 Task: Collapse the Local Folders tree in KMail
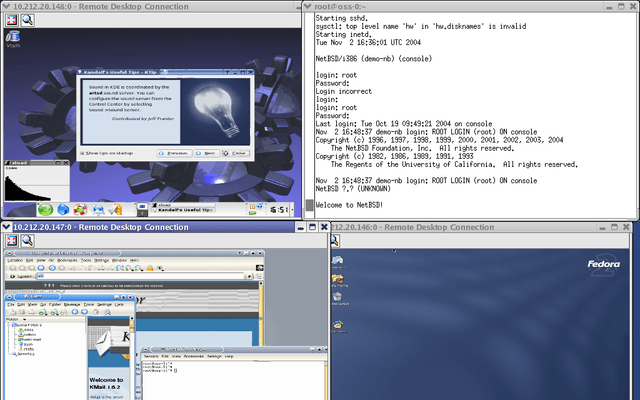(9, 325)
